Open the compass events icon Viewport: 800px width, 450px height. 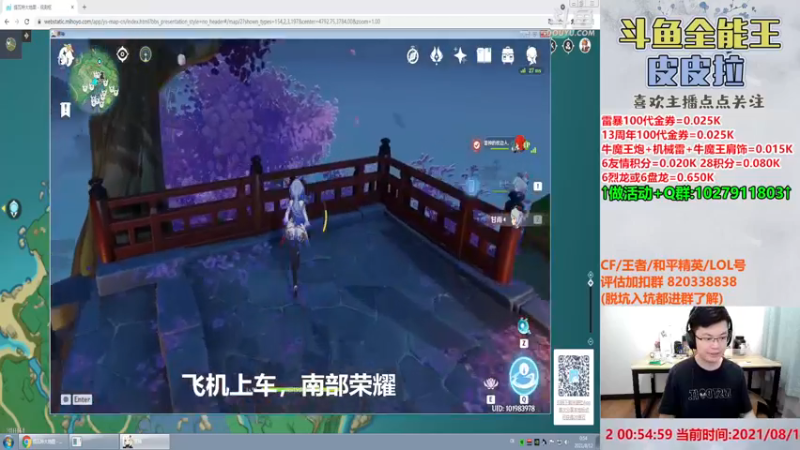pyautogui.click(x=413, y=56)
